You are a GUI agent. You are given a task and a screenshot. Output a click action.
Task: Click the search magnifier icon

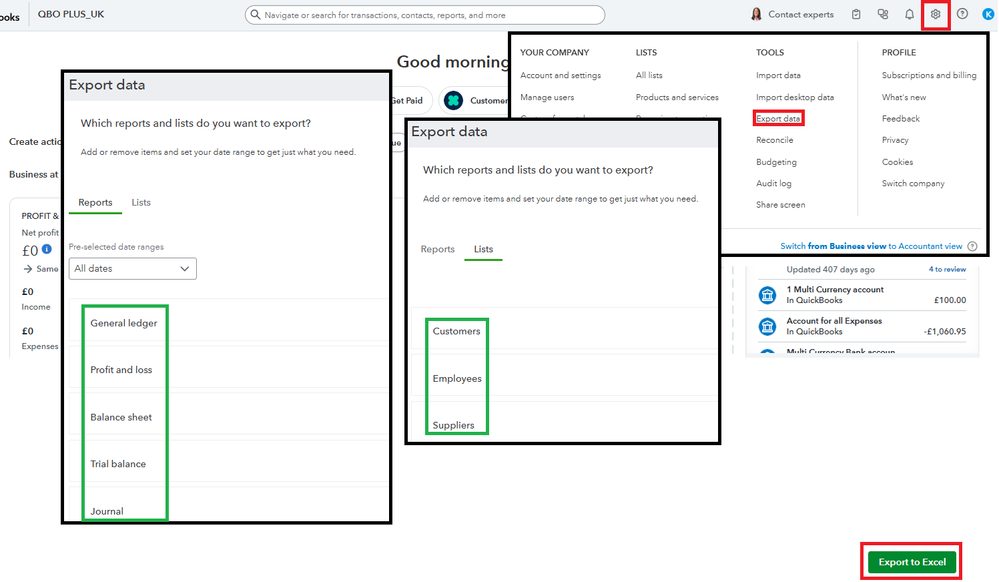pos(255,14)
